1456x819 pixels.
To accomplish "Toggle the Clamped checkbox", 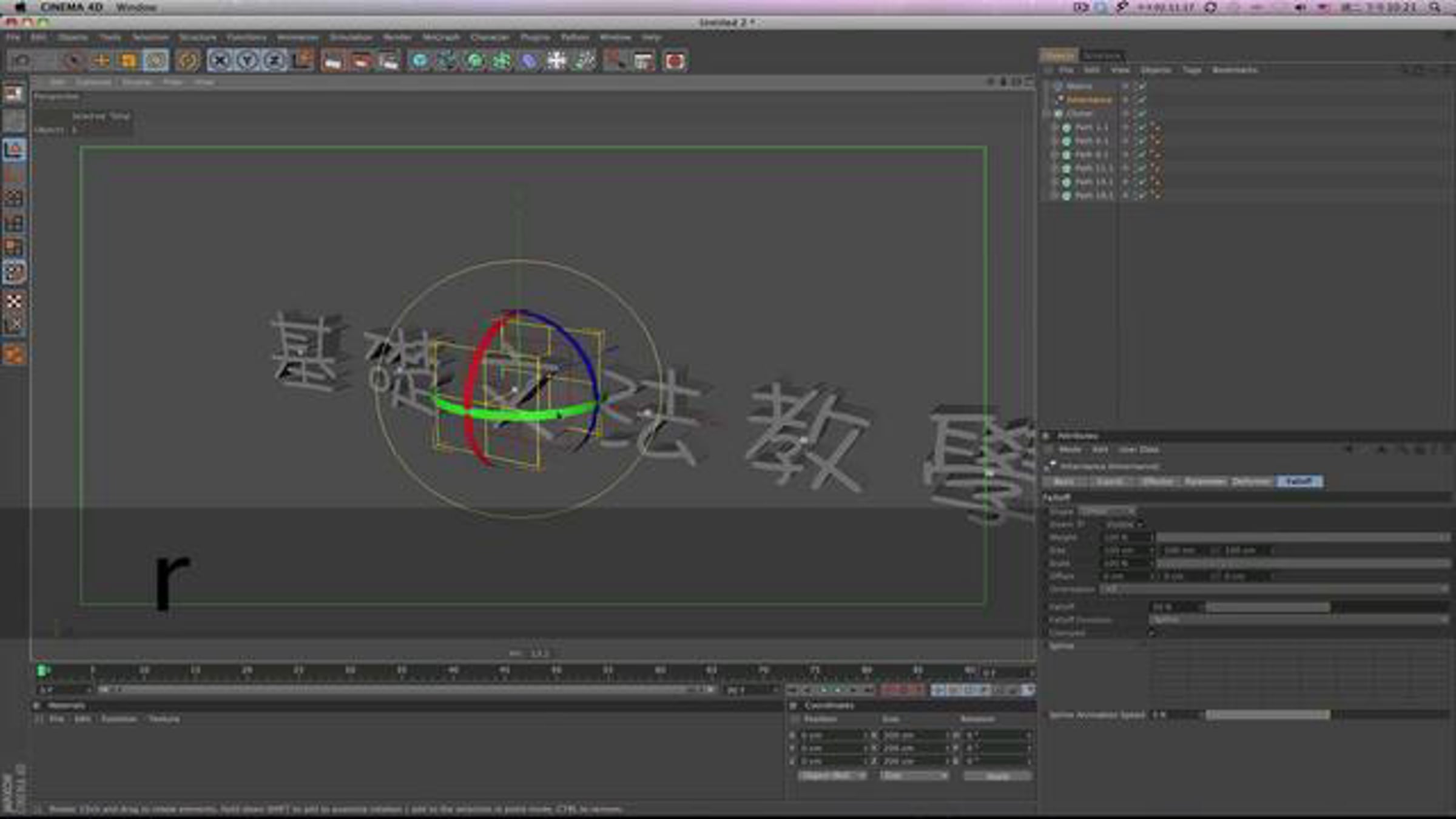I will click(1152, 633).
